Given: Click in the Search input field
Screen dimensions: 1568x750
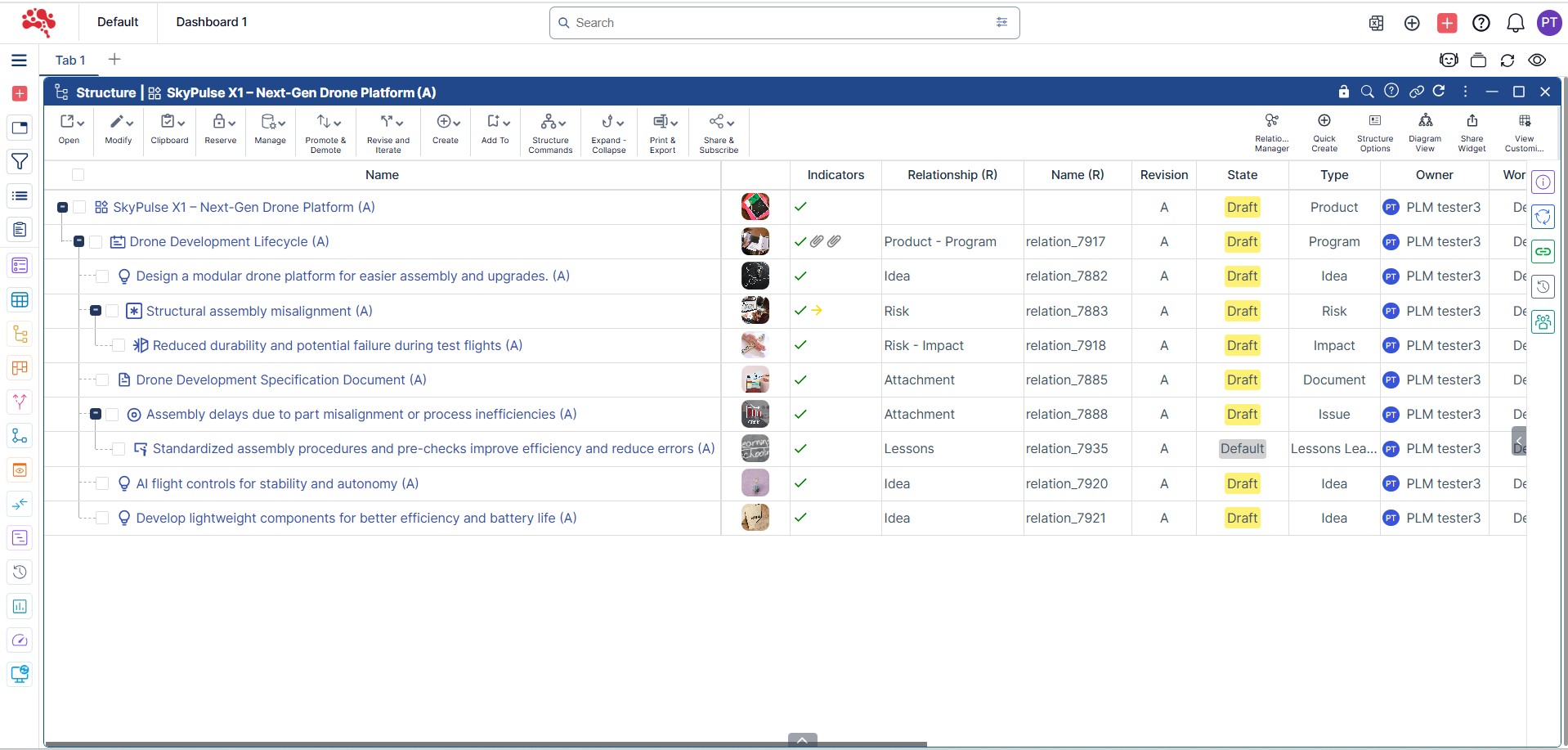Looking at the screenshot, I should point(777,23).
